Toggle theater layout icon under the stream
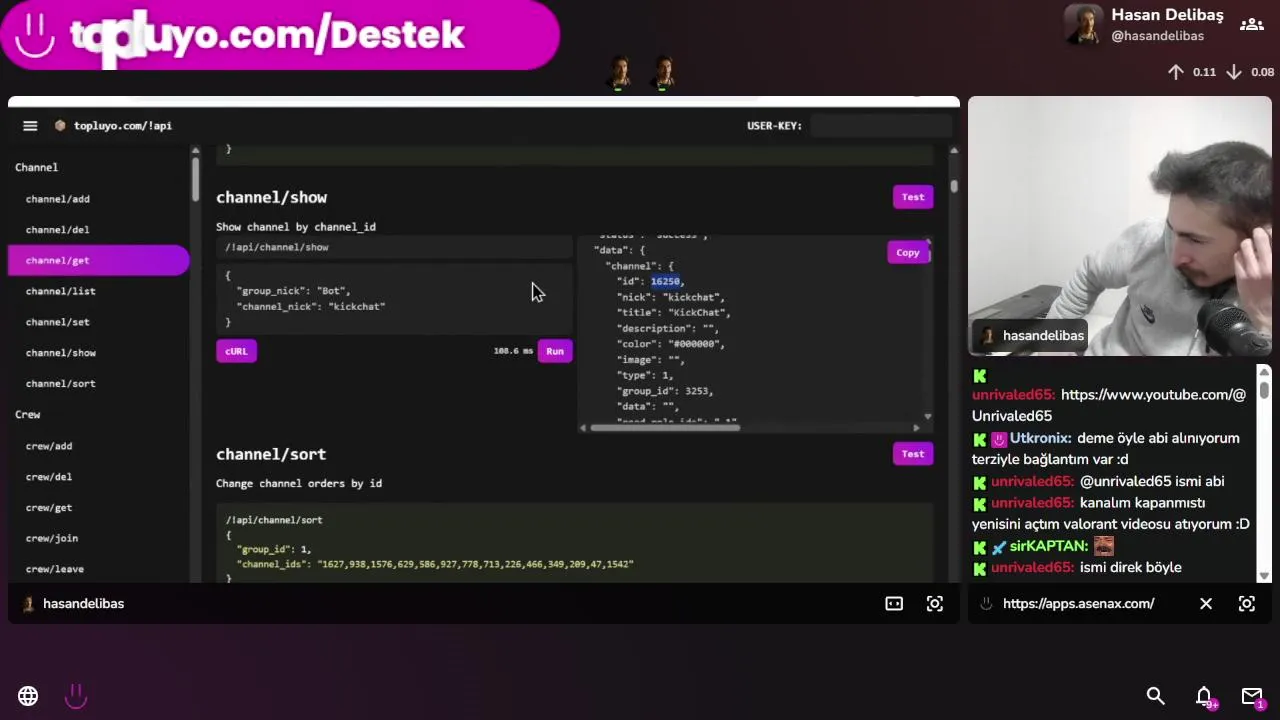This screenshot has width=1280, height=720. 894,604
